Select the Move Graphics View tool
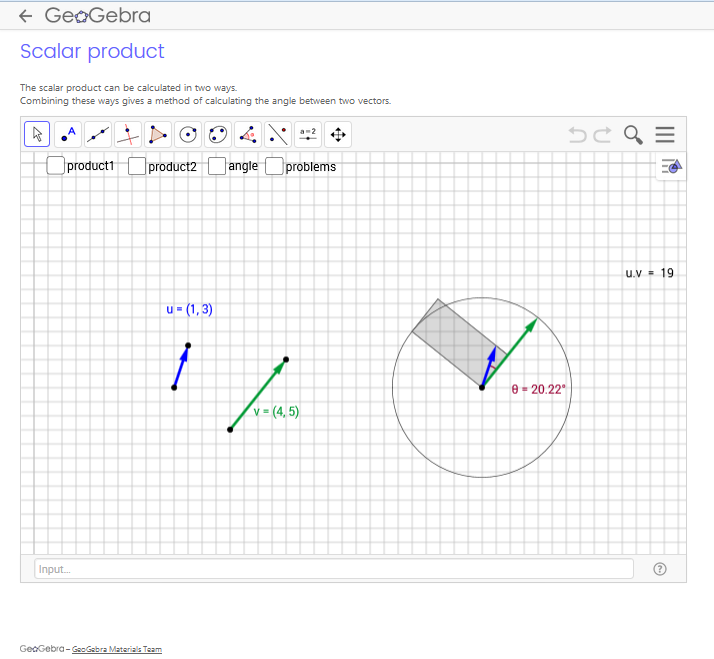This screenshot has width=714, height=659. [338, 134]
